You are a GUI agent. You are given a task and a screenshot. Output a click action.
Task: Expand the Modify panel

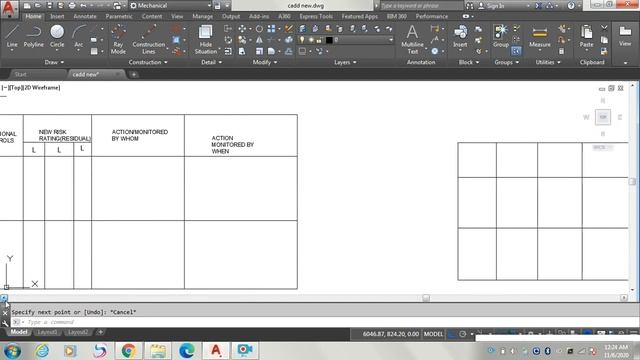[265, 62]
